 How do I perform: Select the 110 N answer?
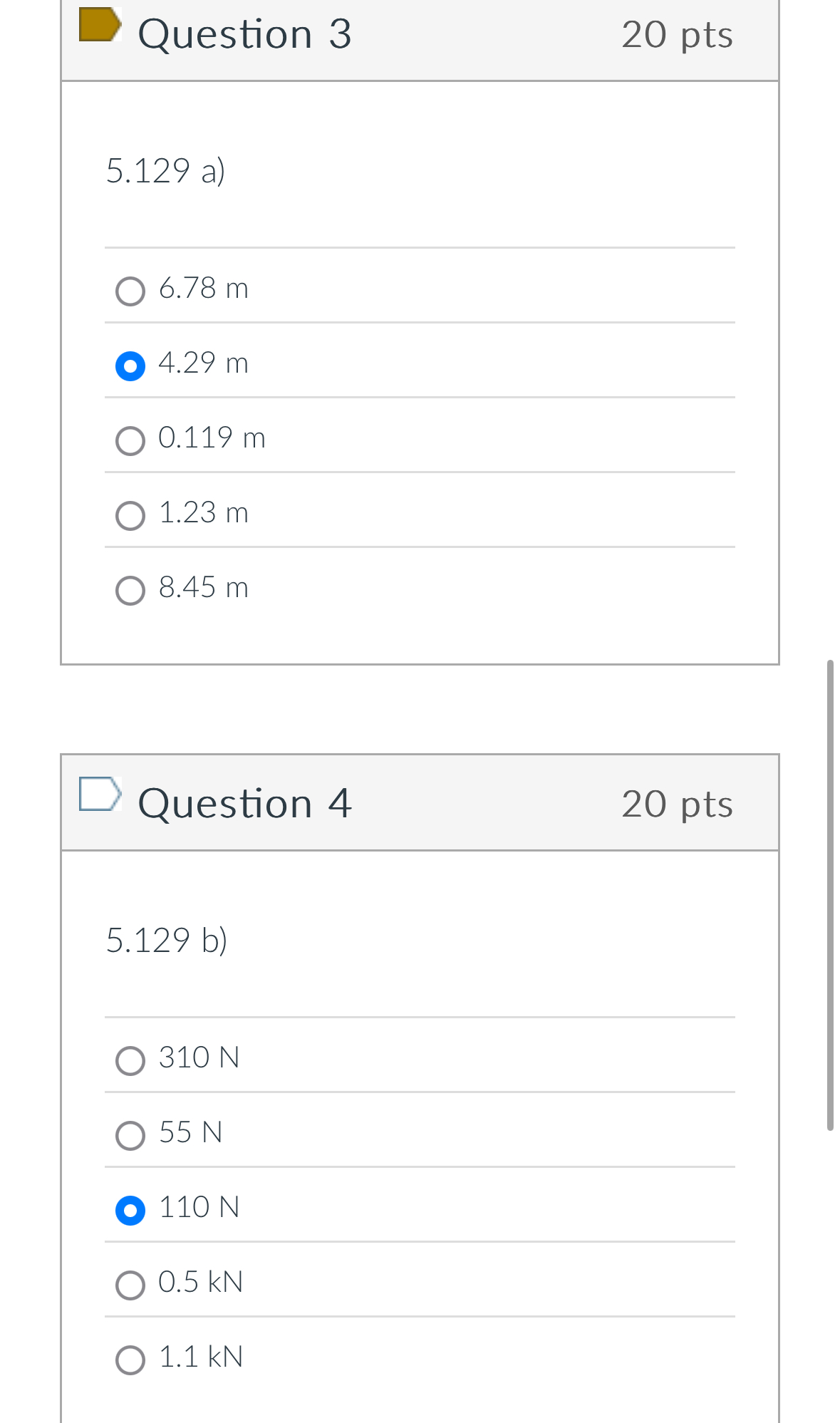pyautogui.click(x=130, y=1209)
